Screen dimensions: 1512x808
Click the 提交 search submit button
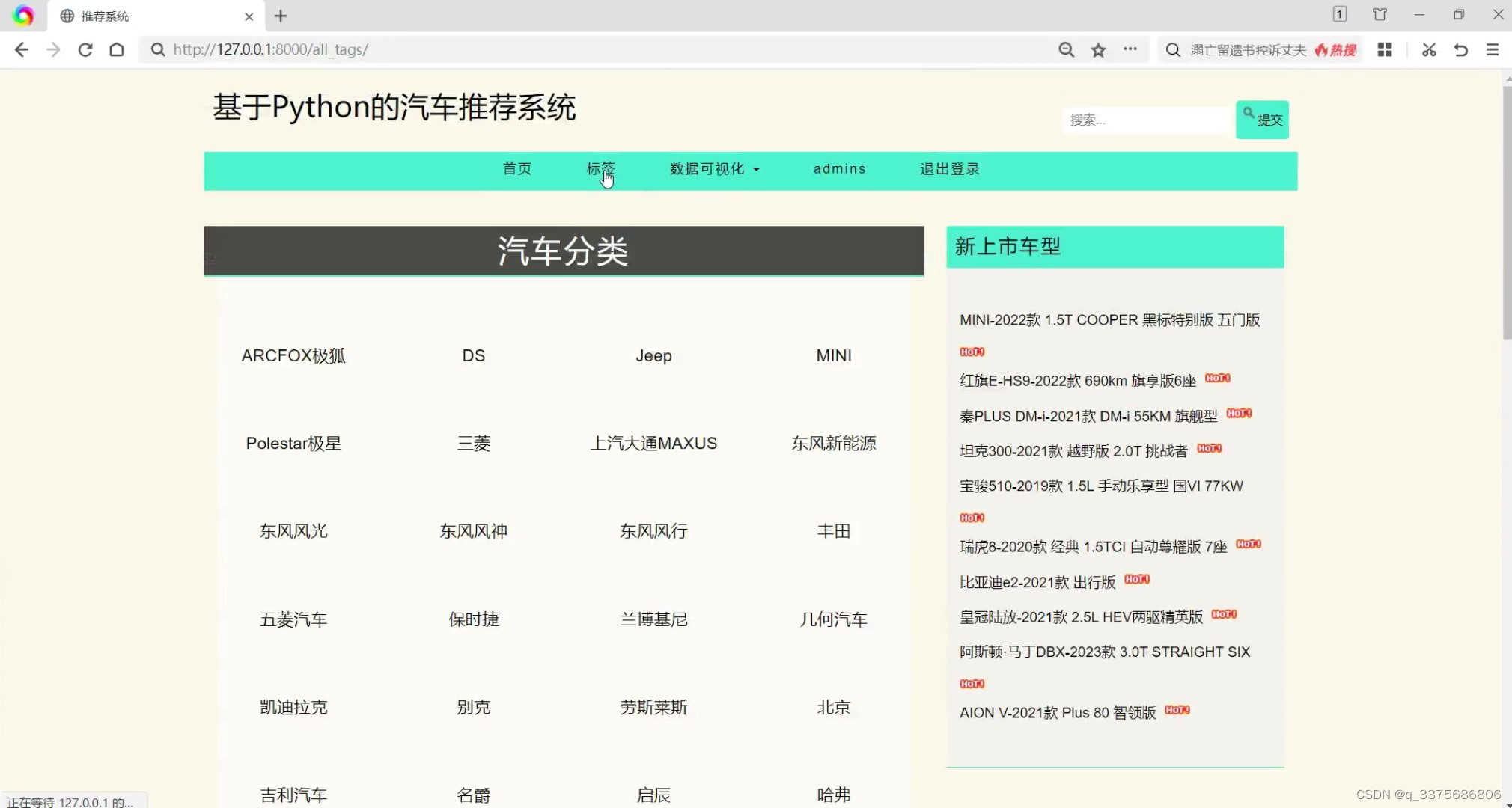coord(1262,120)
